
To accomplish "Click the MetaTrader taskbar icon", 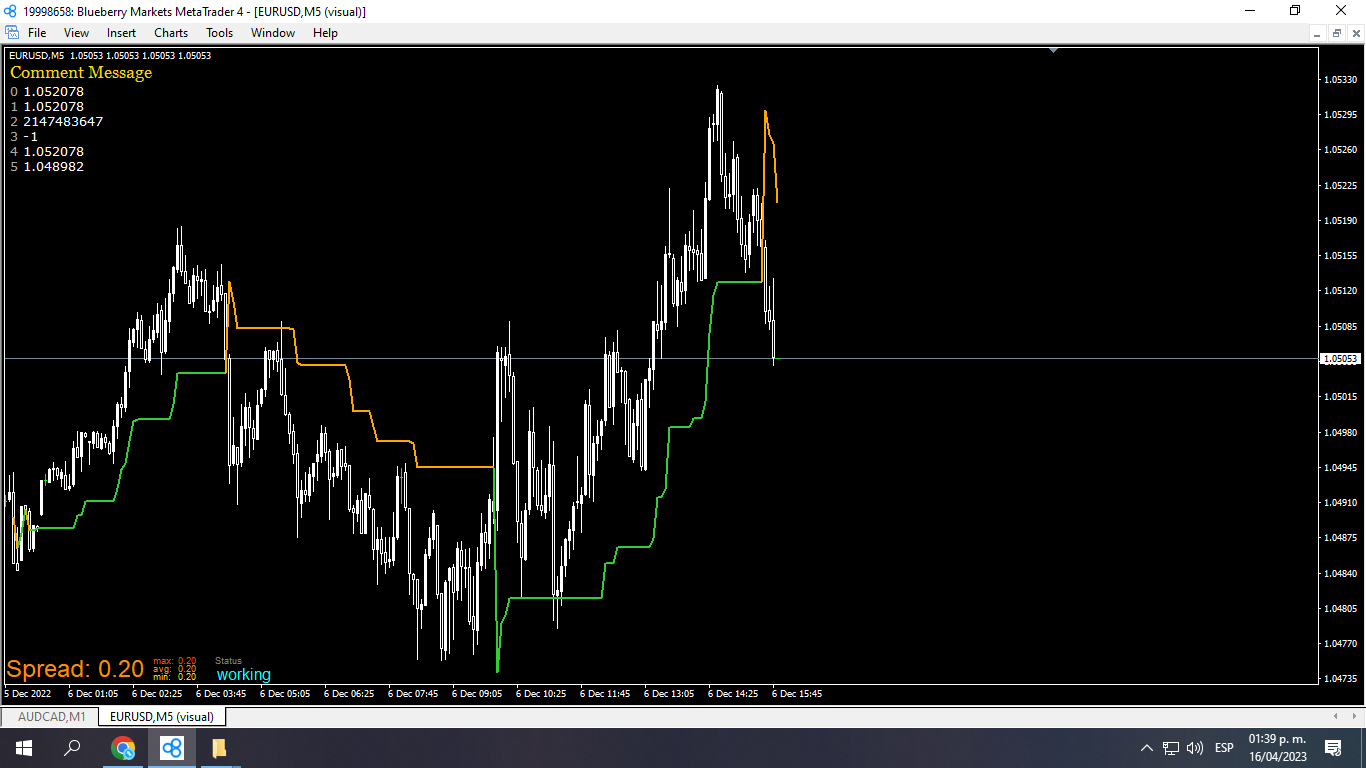I will click(x=172, y=748).
